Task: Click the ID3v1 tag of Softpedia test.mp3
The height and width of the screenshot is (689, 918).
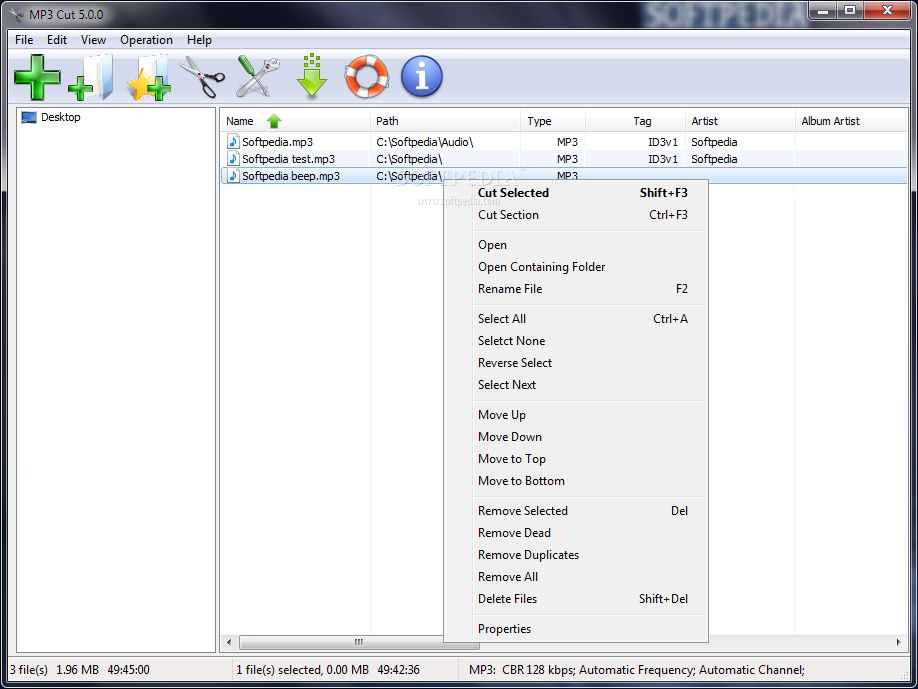Action: (663, 159)
